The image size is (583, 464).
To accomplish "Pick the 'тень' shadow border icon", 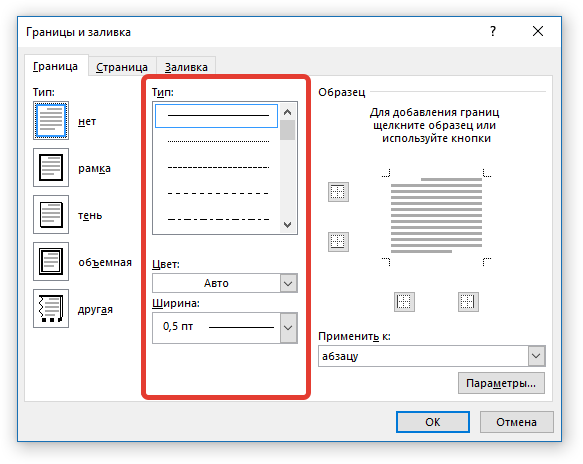I will [51, 215].
